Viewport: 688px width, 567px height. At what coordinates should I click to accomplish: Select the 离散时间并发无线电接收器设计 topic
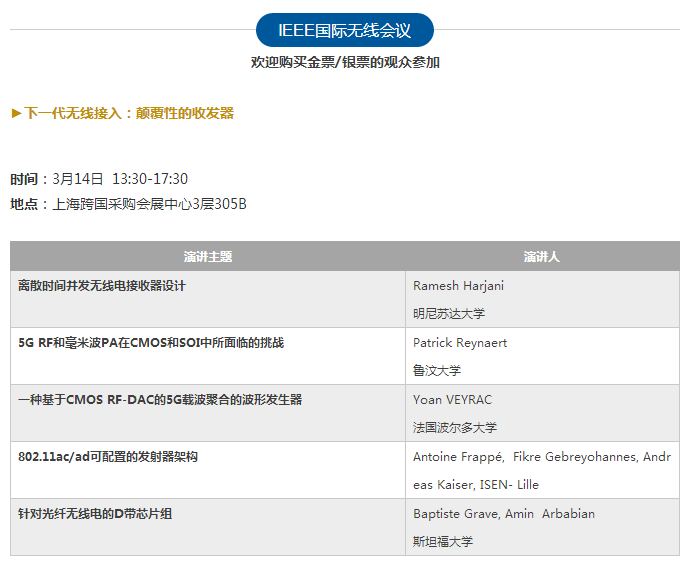coord(102,286)
